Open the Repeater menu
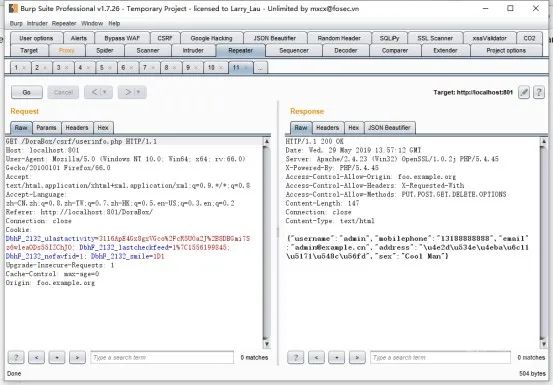The image size is (553, 386). (64, 24)
